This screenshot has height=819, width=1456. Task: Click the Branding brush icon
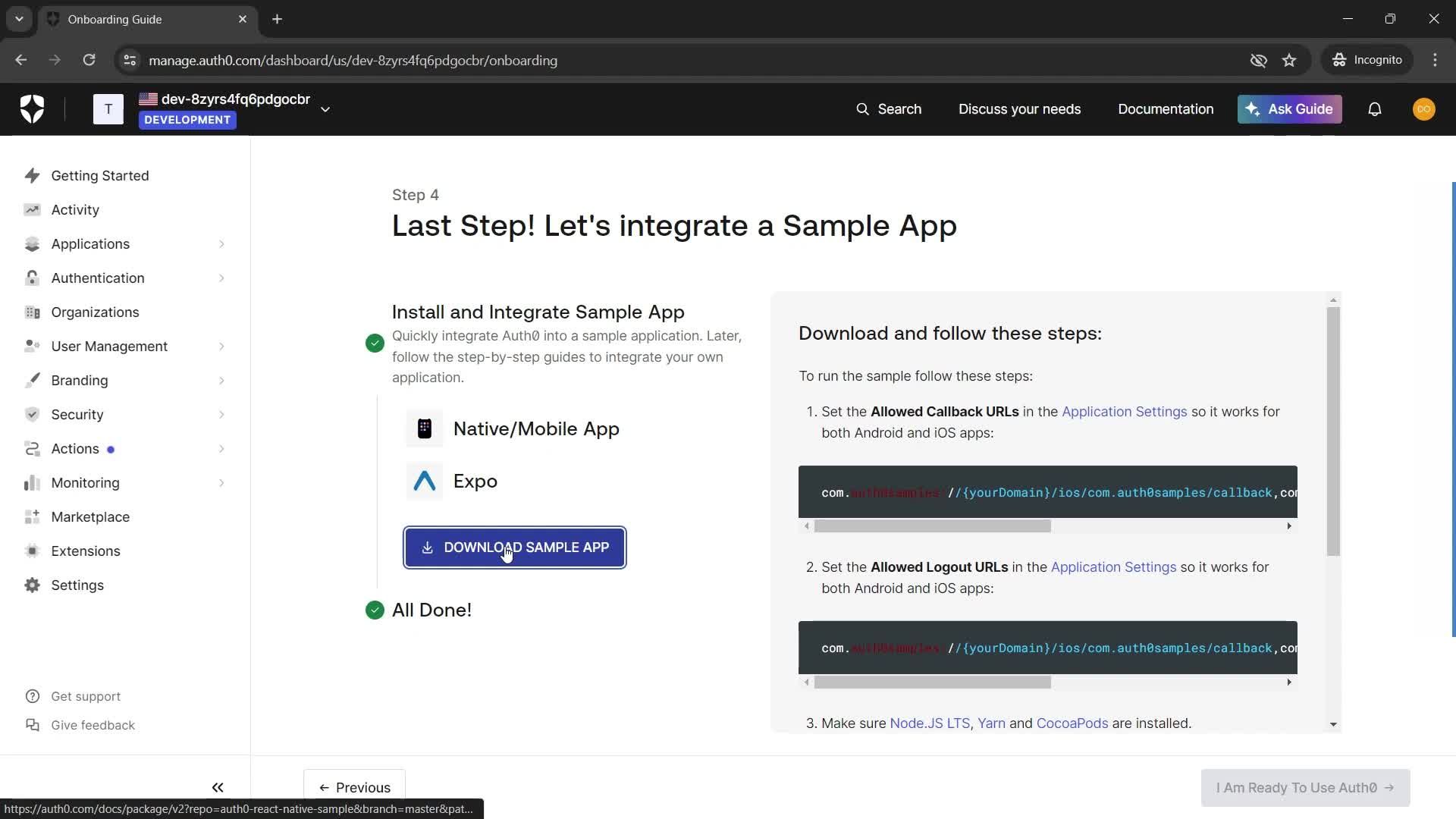pyautogui.click(x=32, y=381)
